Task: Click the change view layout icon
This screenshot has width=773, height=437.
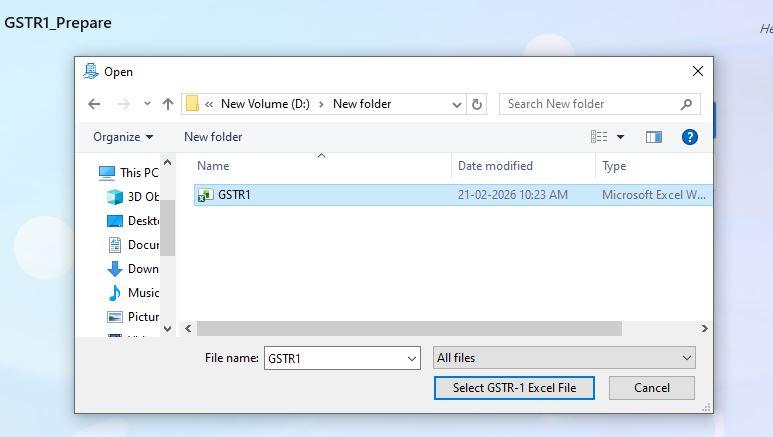Action: point(599,137)
